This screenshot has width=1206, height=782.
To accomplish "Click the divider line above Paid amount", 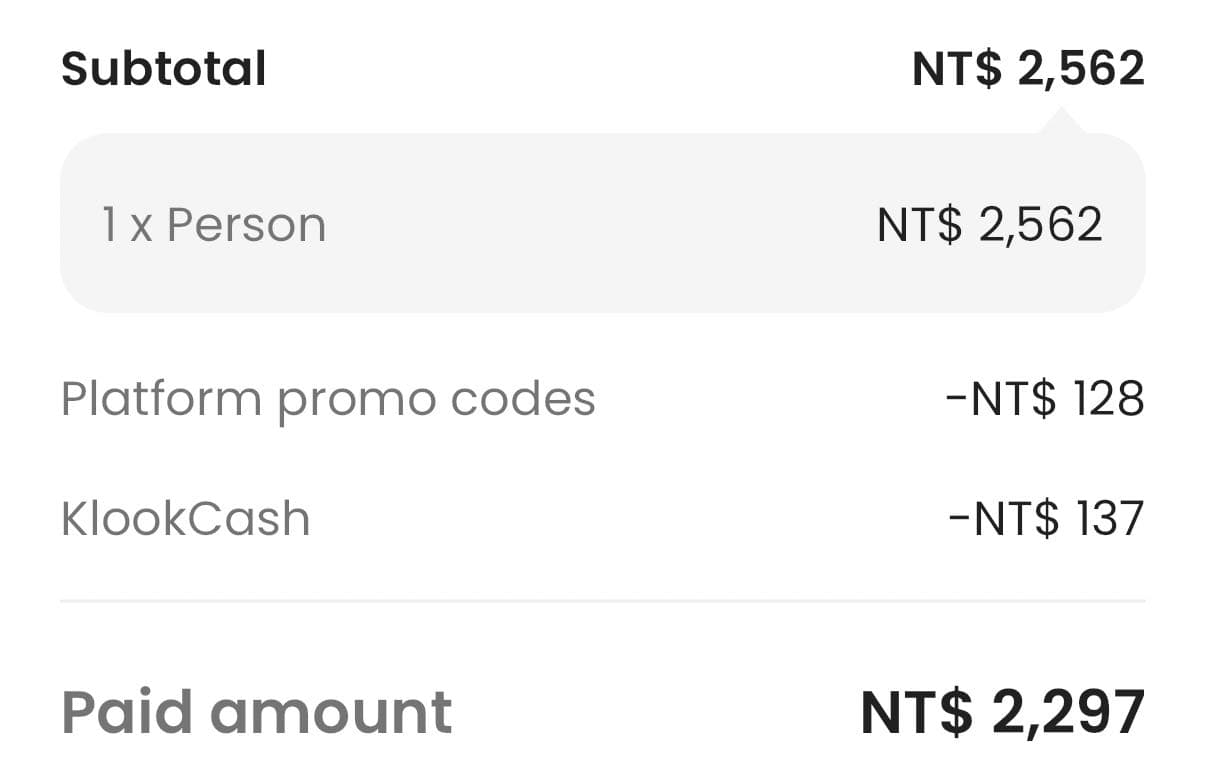I will [x=603, y=601].
